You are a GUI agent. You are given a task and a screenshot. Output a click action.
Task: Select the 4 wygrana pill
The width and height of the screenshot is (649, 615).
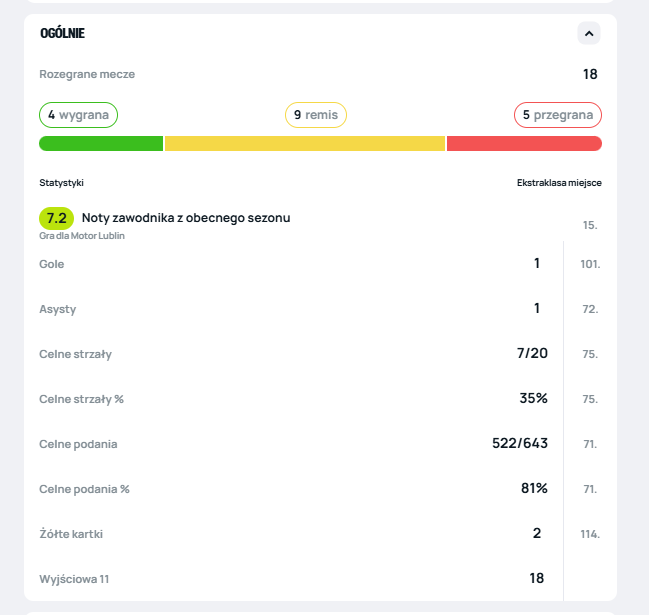click(79, 115)
